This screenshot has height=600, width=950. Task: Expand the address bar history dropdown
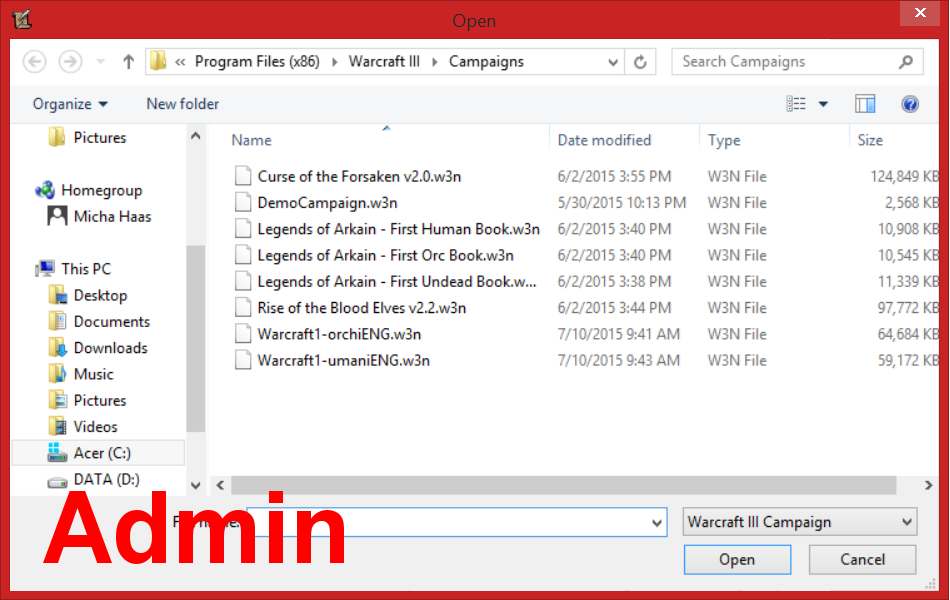(613, 62)
